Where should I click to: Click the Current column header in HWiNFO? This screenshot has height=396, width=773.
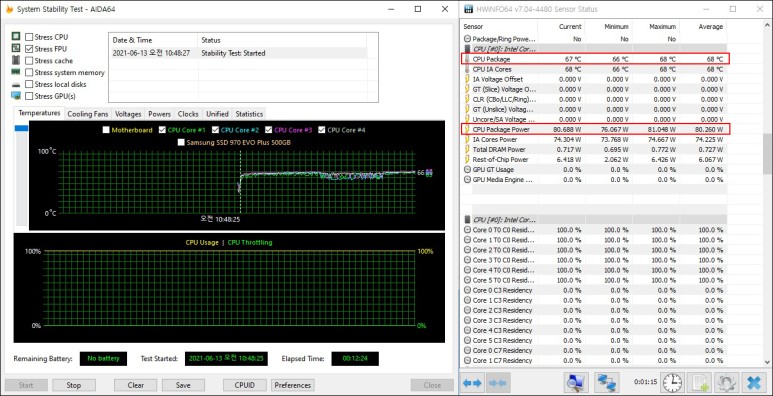[570, 27]
